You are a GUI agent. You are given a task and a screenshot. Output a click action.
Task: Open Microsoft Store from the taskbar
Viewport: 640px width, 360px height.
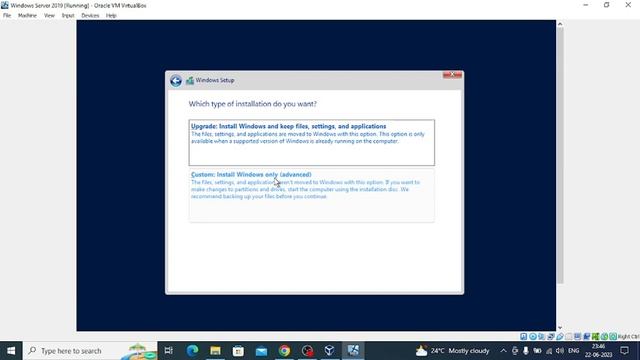click(x=238, y=351)
